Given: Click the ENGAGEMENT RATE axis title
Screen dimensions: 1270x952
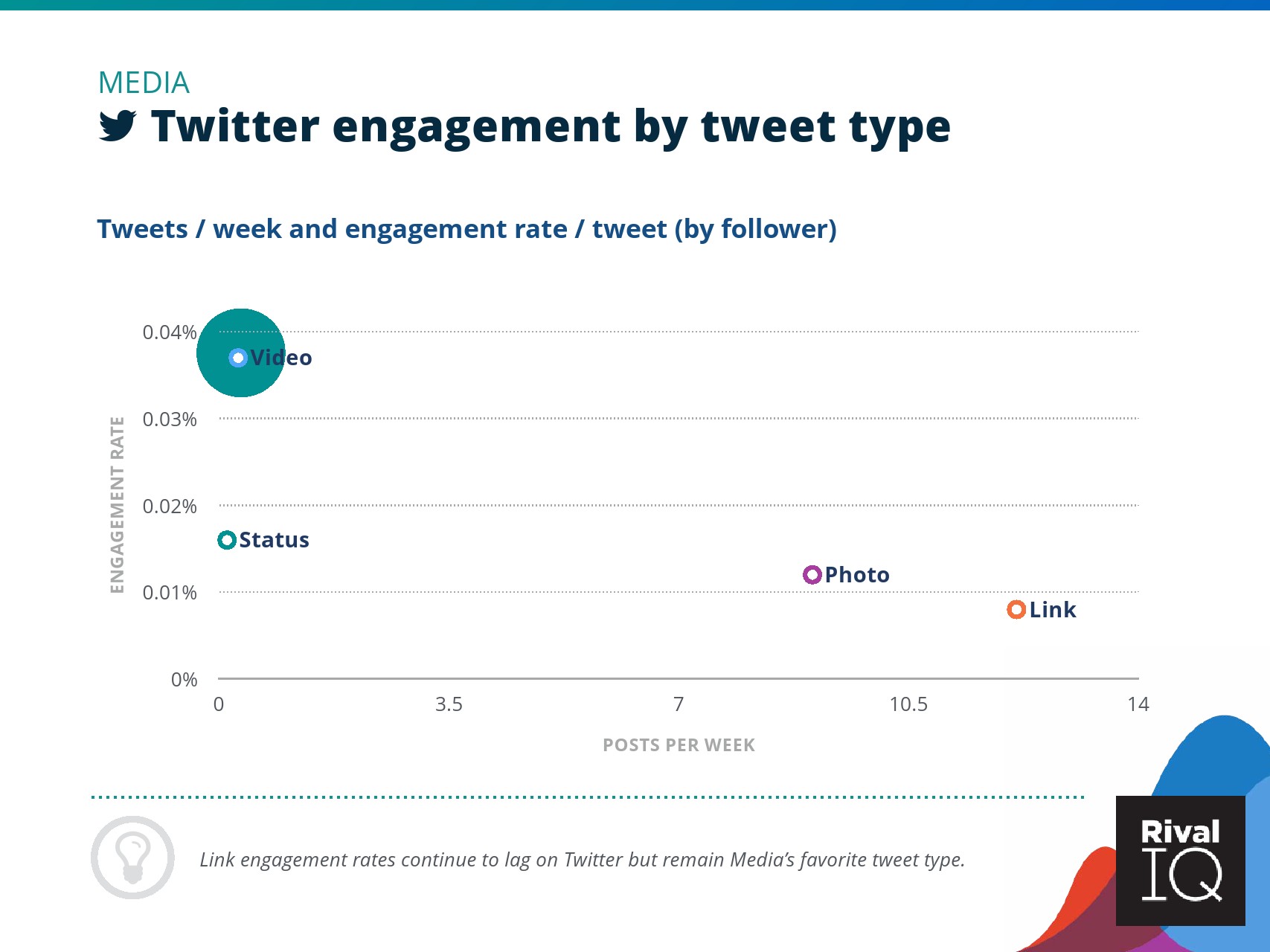Looking at the screenshot, I should click(x=117, y=505).
